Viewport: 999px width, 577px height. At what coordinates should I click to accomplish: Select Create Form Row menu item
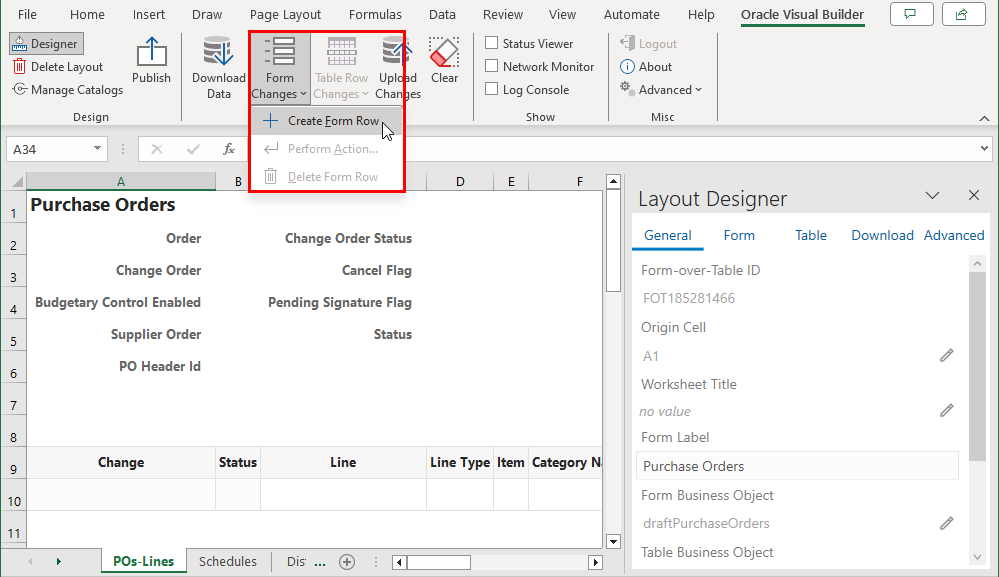(x=332, y=121)
